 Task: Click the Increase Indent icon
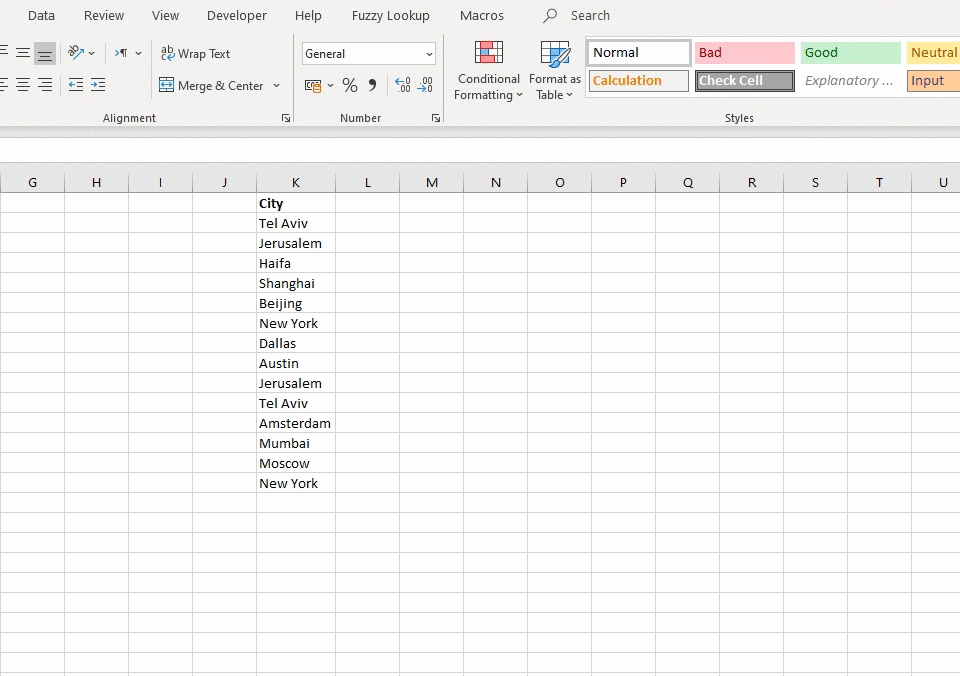pyautogui.click(x=98, y=86)
